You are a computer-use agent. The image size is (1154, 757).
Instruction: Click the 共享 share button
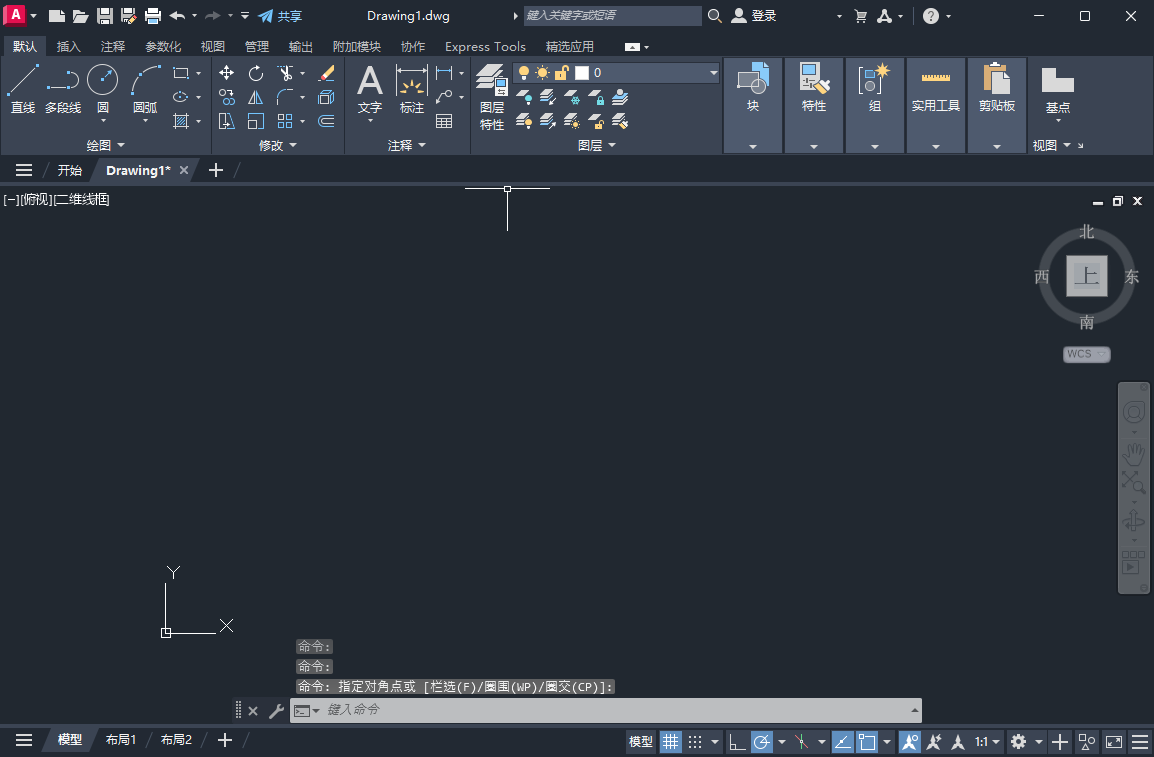(280, 16)
